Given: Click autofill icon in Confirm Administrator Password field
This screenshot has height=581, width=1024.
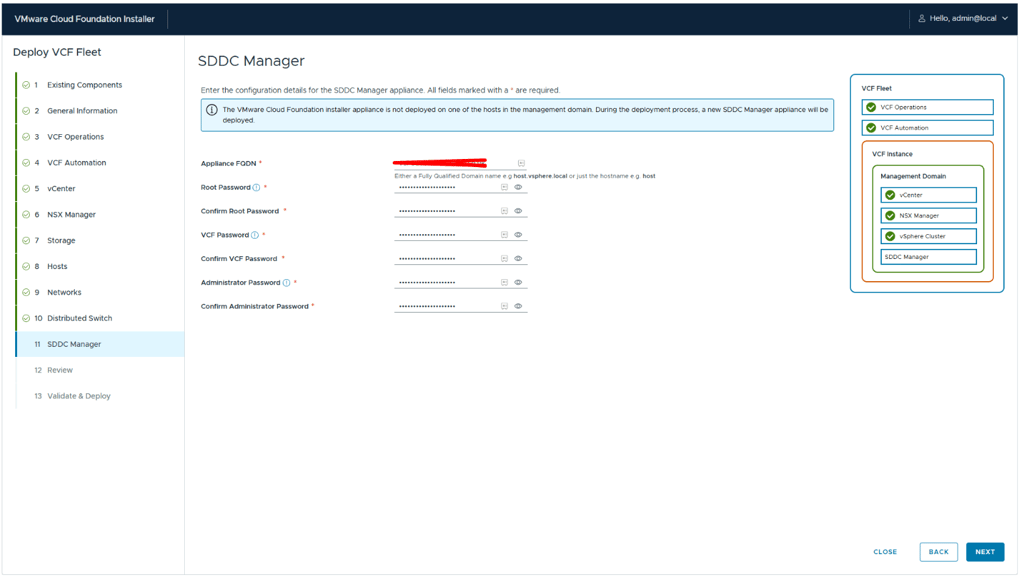Looking at the screenshot, I should point(504,306).
